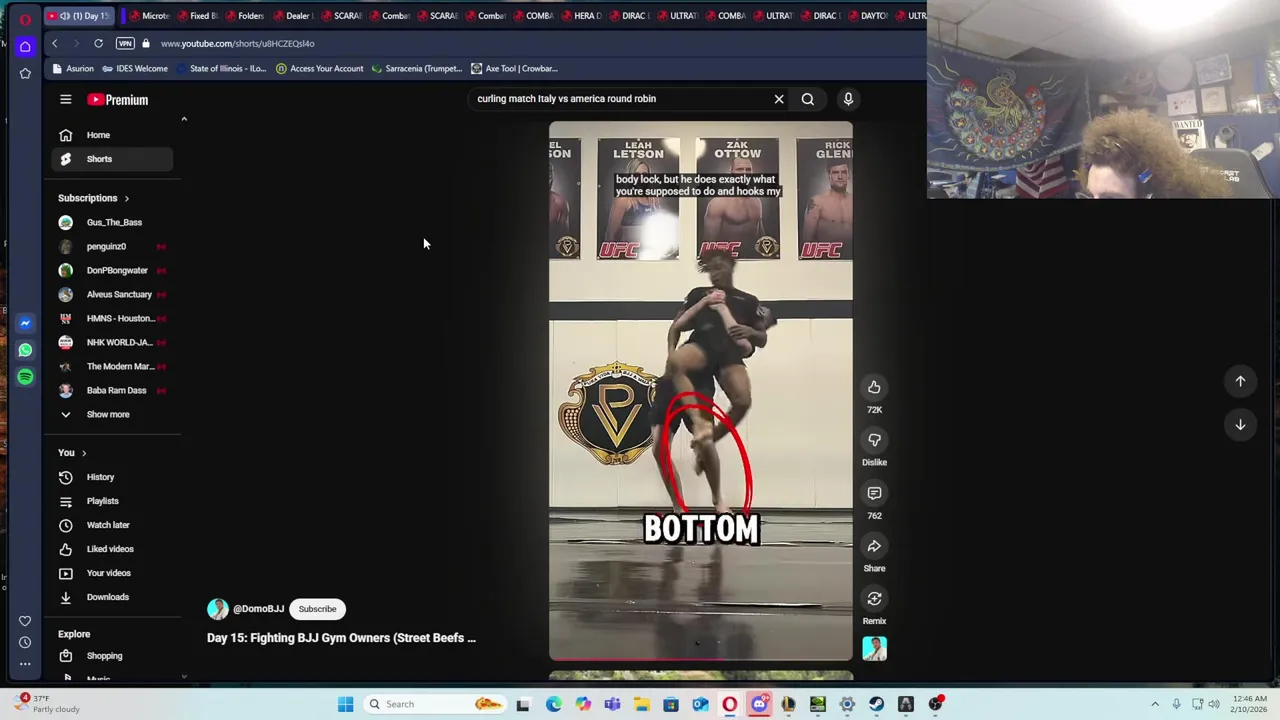This screenshot has height=720, width=1280.
Task: Open Gus_The_Bass subscription
Action: coord(111,222)
